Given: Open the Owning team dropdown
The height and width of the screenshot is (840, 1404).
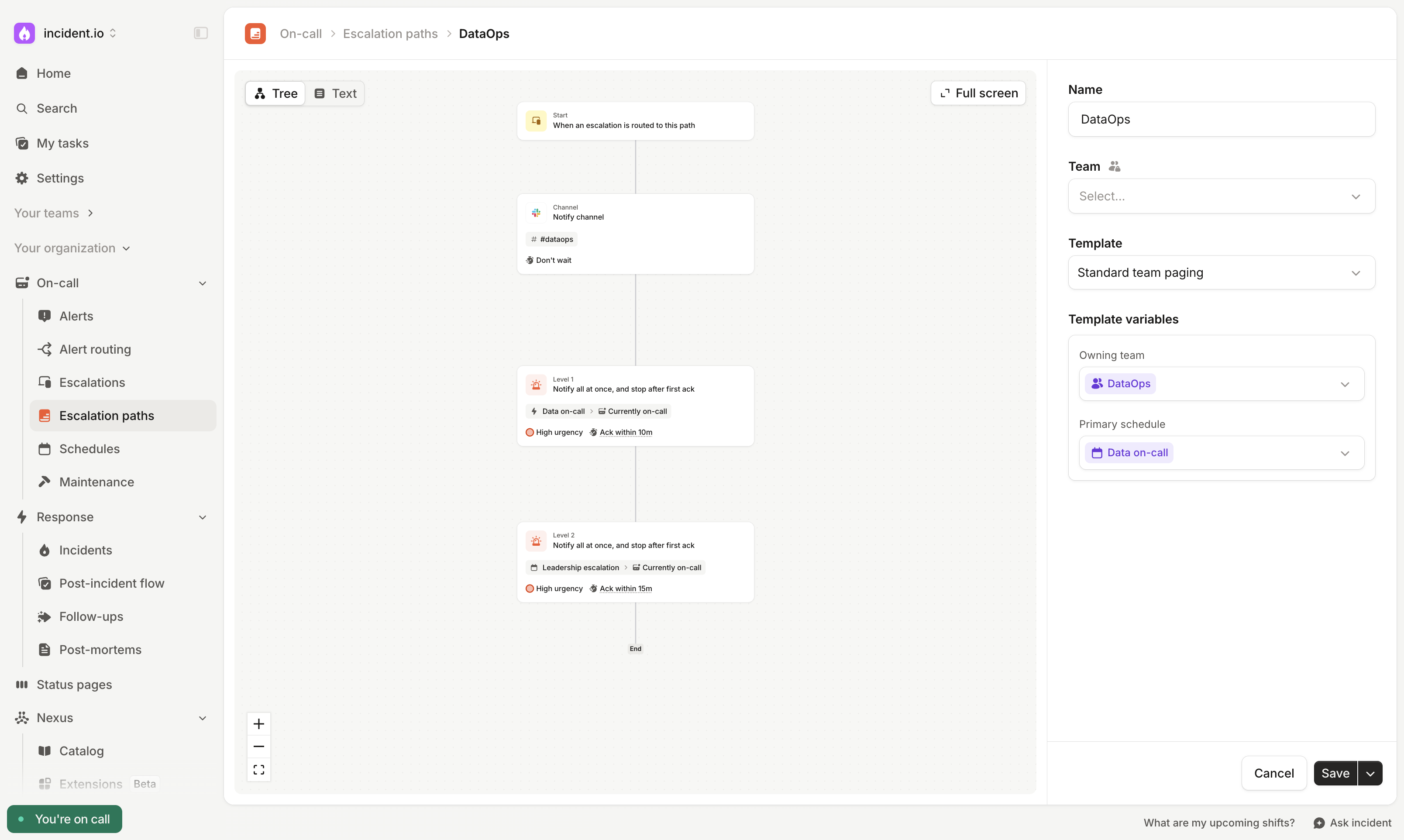Looking at the screenshot, I should point(1221,384).
